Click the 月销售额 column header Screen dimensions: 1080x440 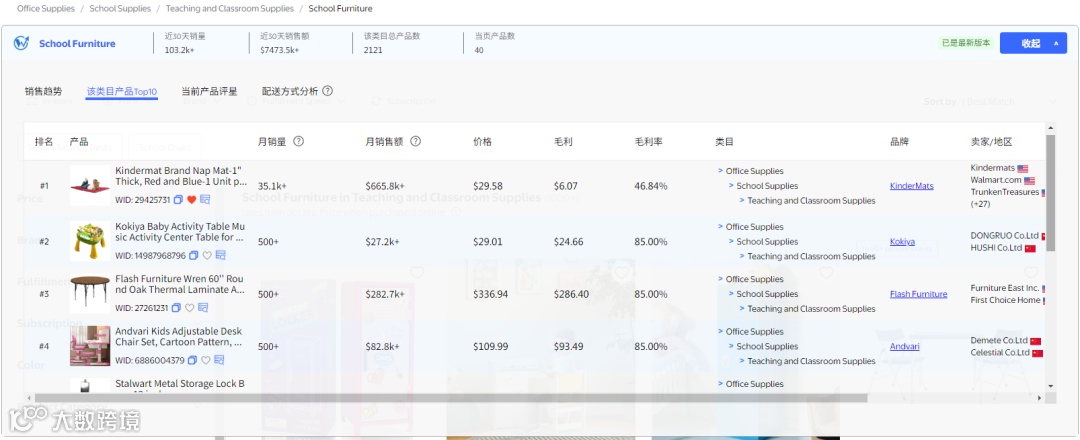pos(384,142)
